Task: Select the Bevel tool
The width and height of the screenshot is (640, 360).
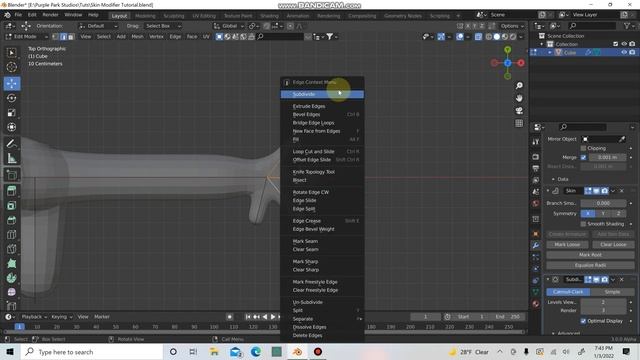Action: [12, 220]
